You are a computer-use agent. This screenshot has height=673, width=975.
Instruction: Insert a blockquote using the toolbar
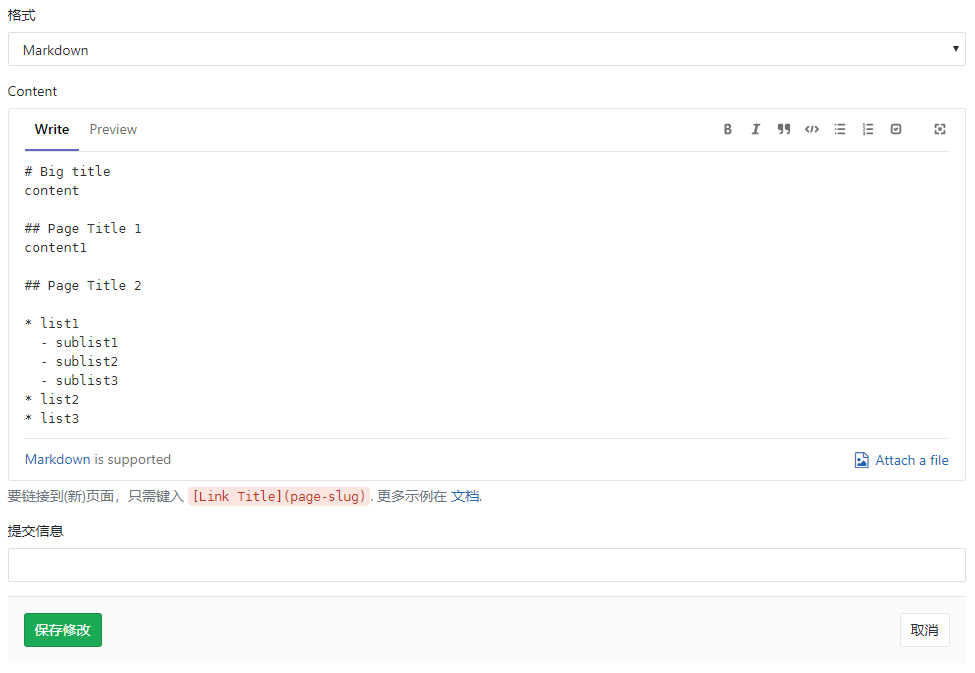[x=784, y=129]
